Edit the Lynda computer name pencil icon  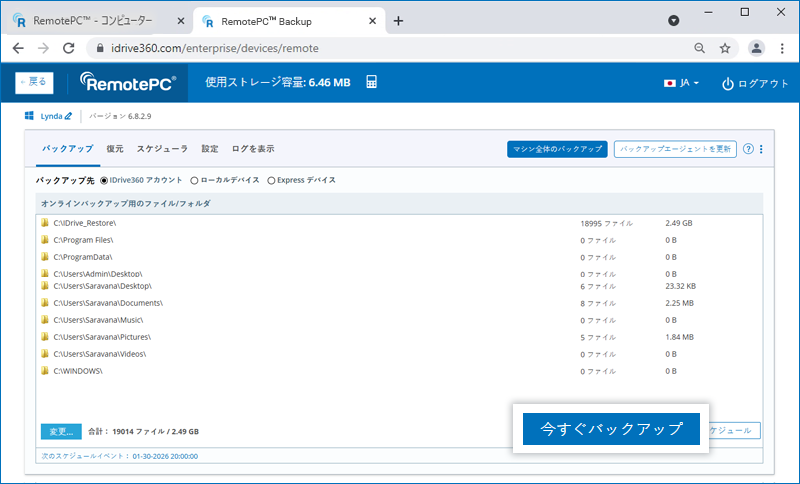coord(68,116)
